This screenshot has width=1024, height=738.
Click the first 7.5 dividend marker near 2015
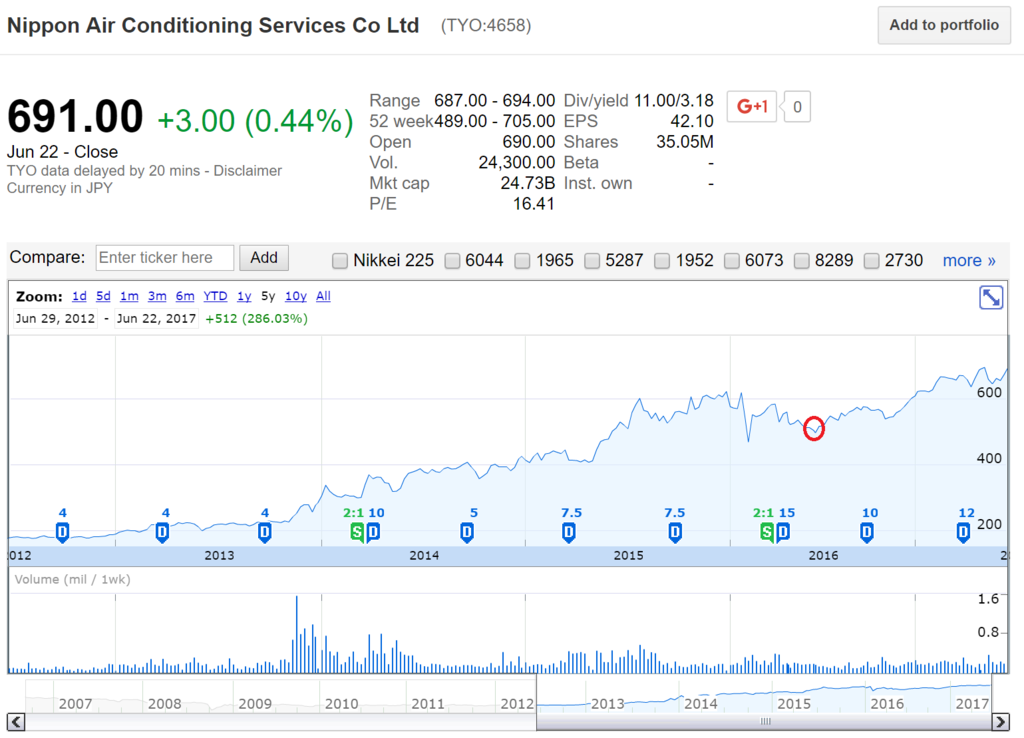pyautogui.click(x=569, y=532)
